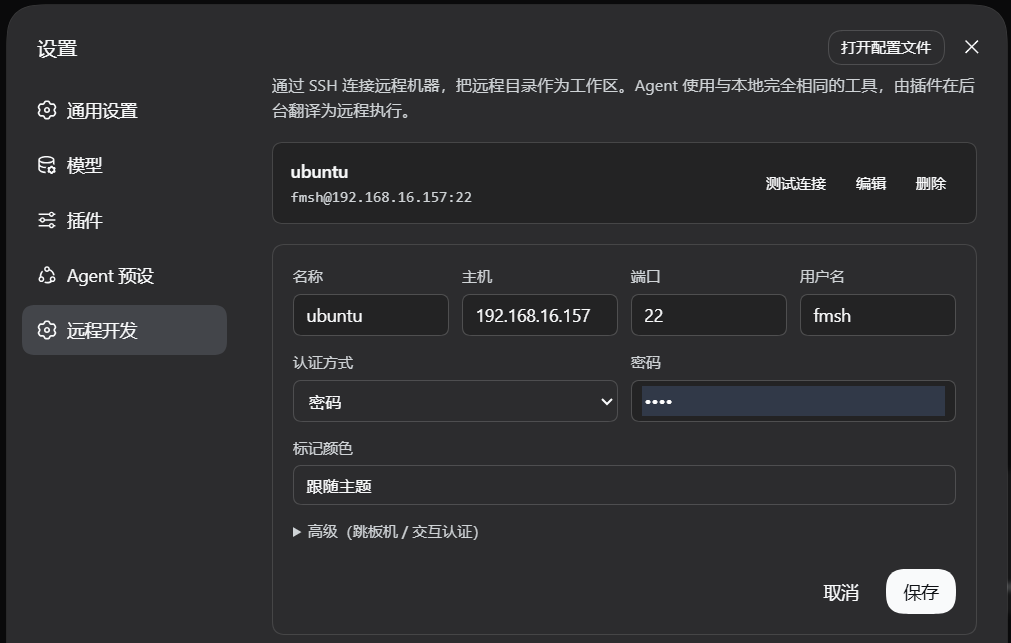Click the gear icon beside 通用设置

point(46,110)
